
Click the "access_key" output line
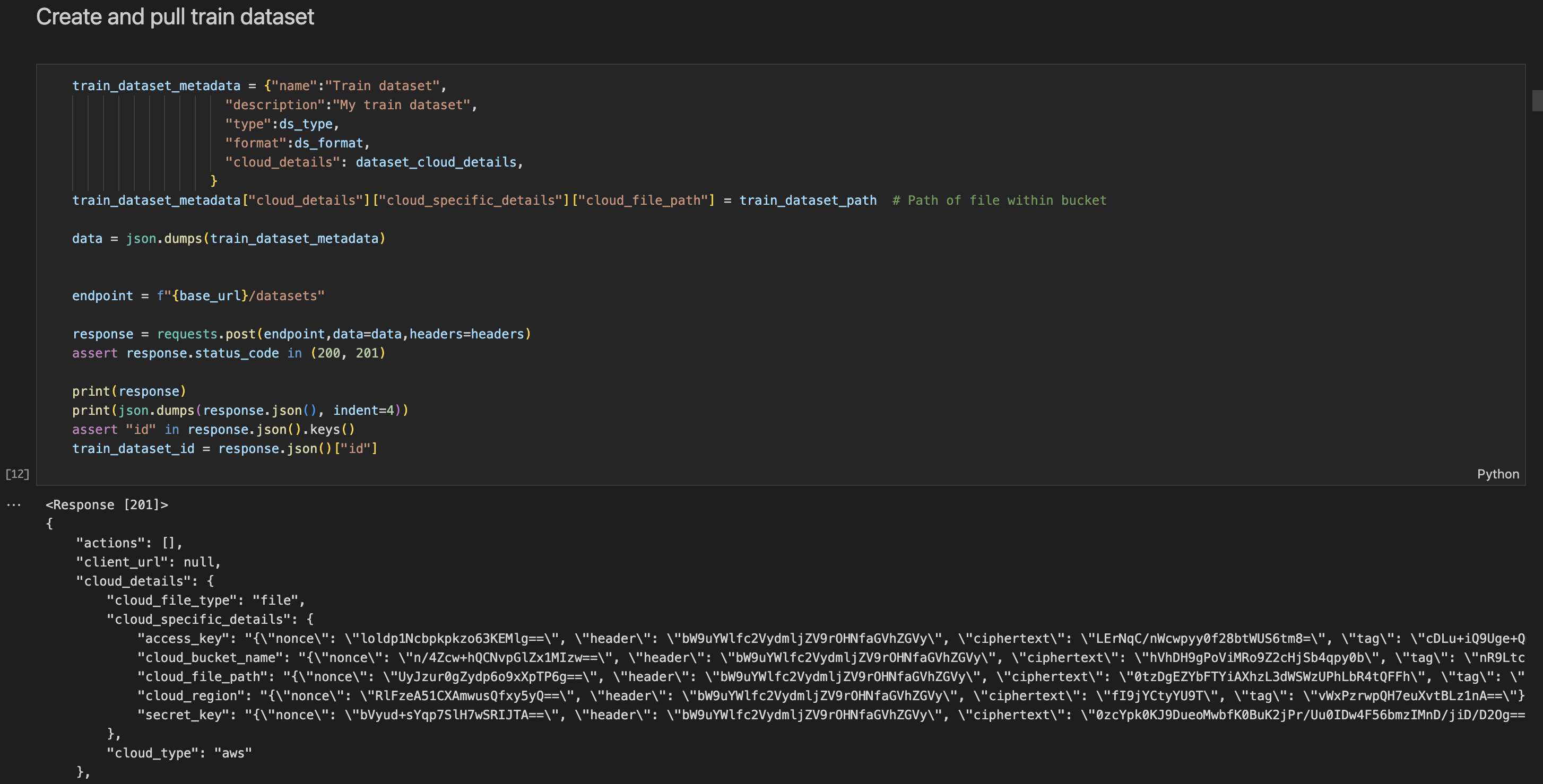pyautogui.click(x=831, y=639)
